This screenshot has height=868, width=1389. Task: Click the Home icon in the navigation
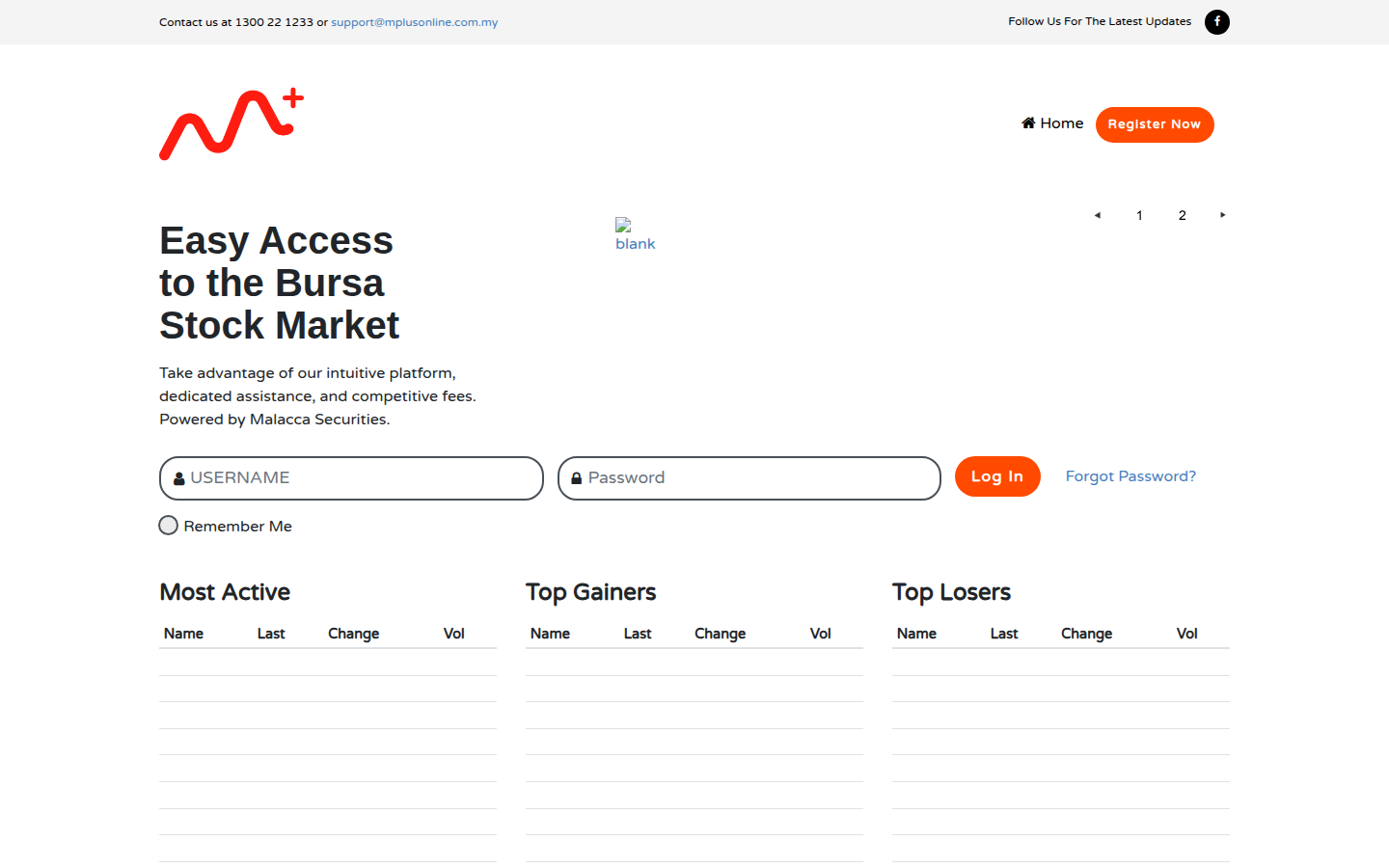tap(1028, 122)
